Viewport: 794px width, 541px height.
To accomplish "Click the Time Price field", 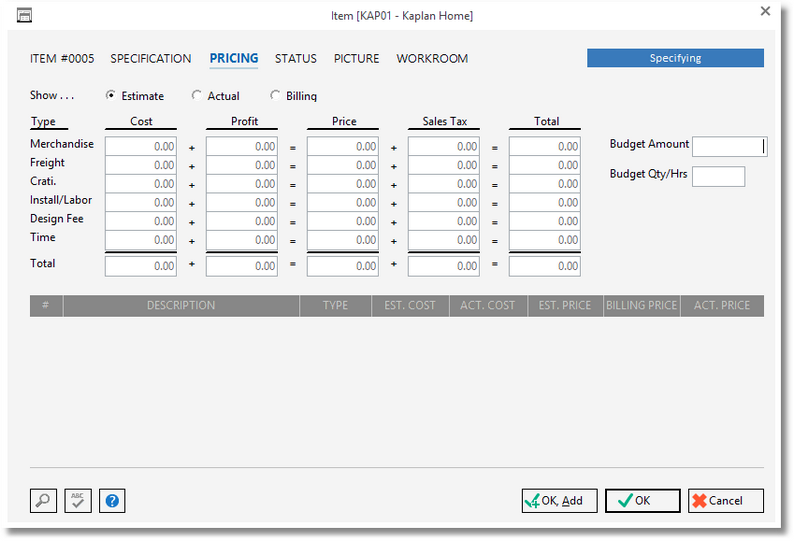I will (343, 240).
